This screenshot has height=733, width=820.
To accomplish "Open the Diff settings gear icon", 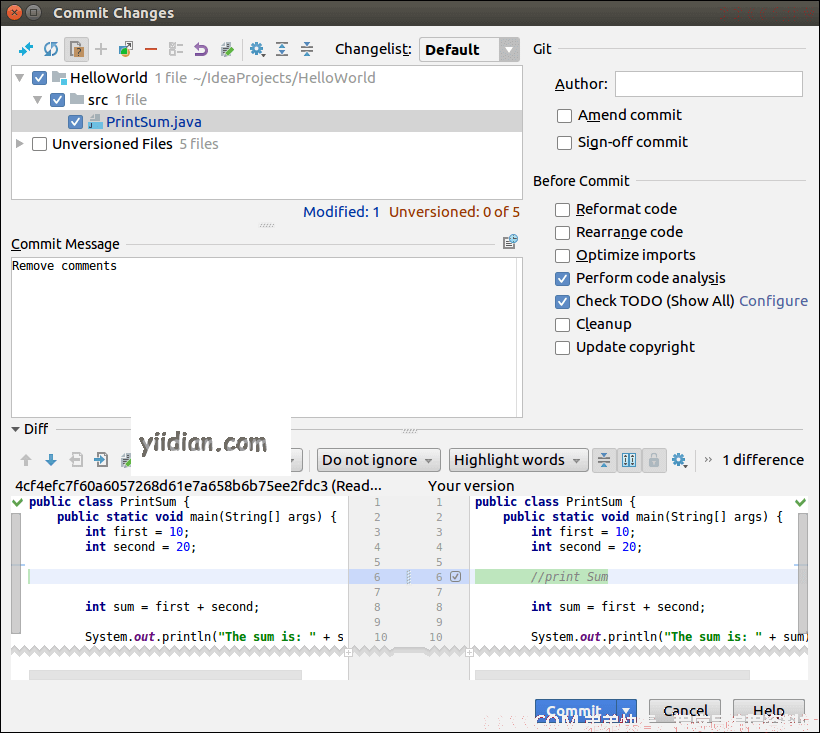I will (x=679, y=460).
